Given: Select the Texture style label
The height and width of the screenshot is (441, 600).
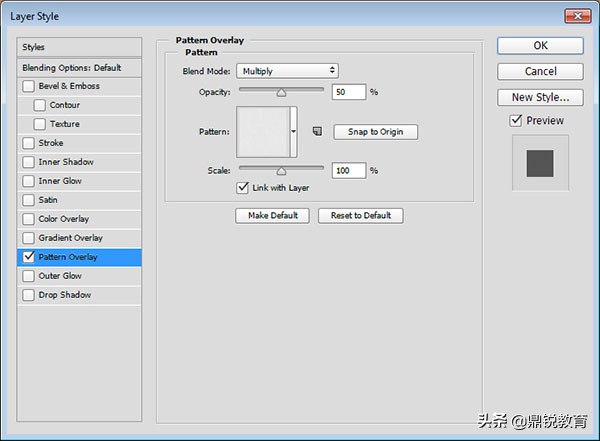Looking at the screenshot, I should click(65, 124).
